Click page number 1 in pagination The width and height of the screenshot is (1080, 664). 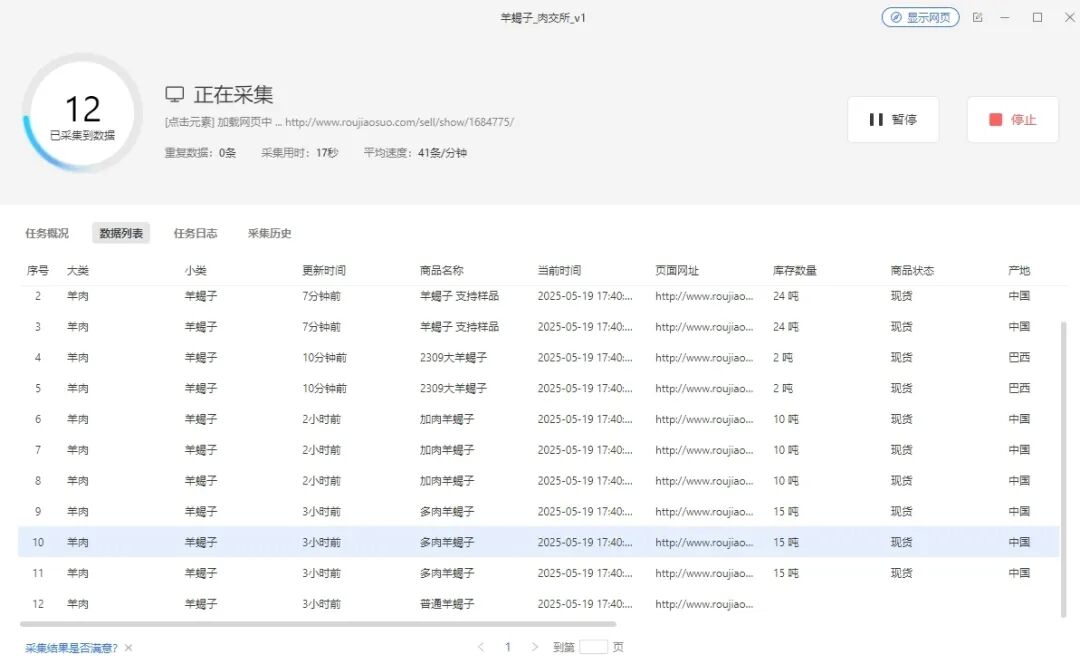click(508, 647)
